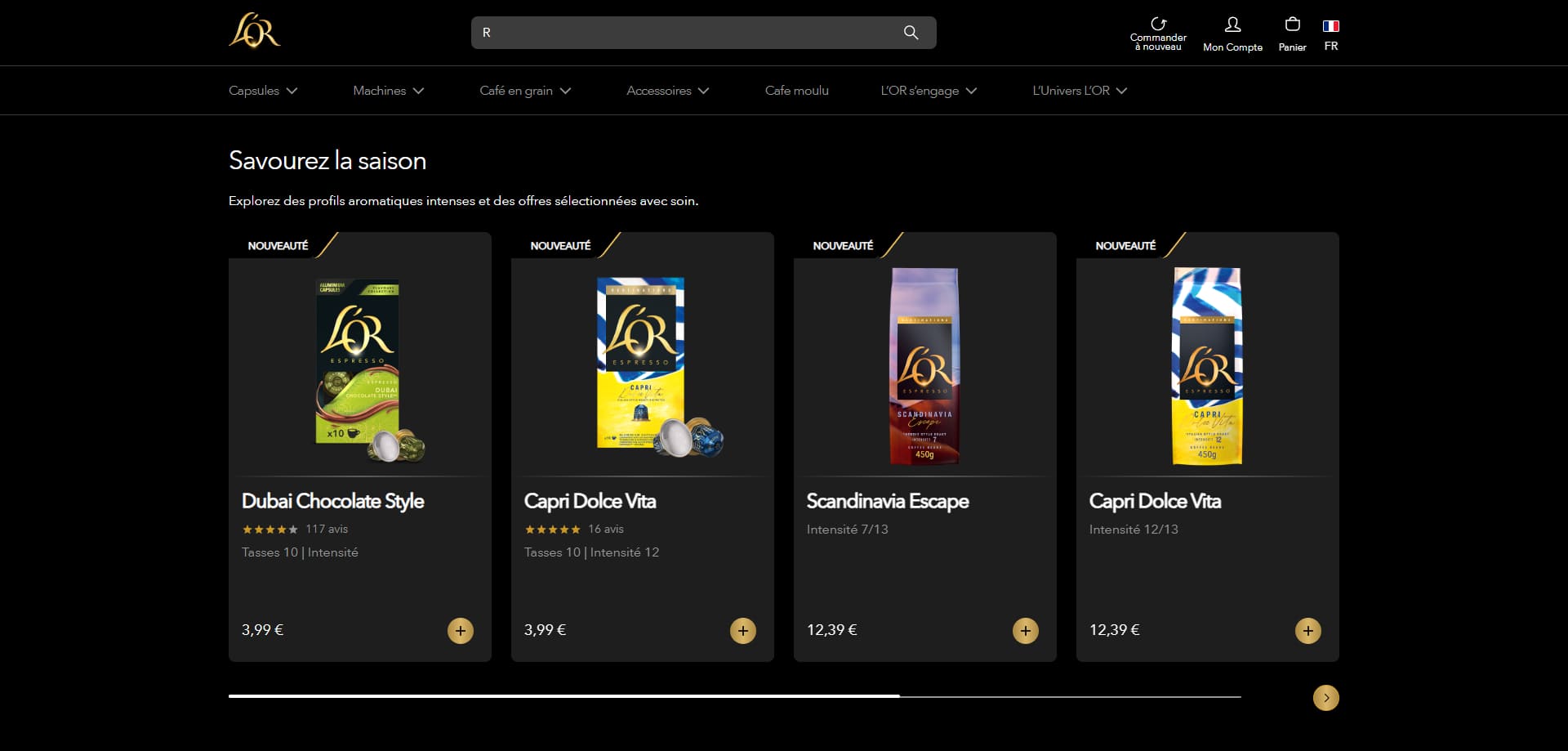1568x751 pixels.
Task: Expand the L'OR s'engage menu
Action: pyautogui.click(x=929, y=91)
